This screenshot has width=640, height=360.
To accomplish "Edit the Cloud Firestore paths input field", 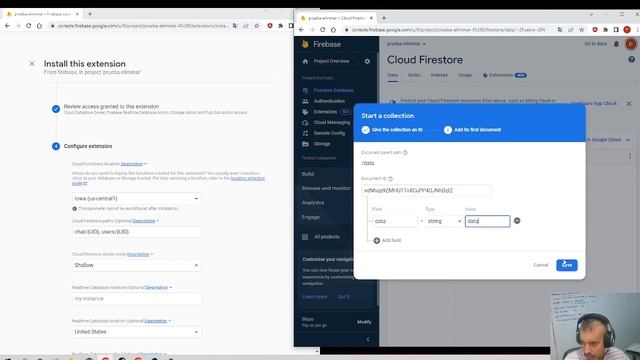I will tap(136, 232).
